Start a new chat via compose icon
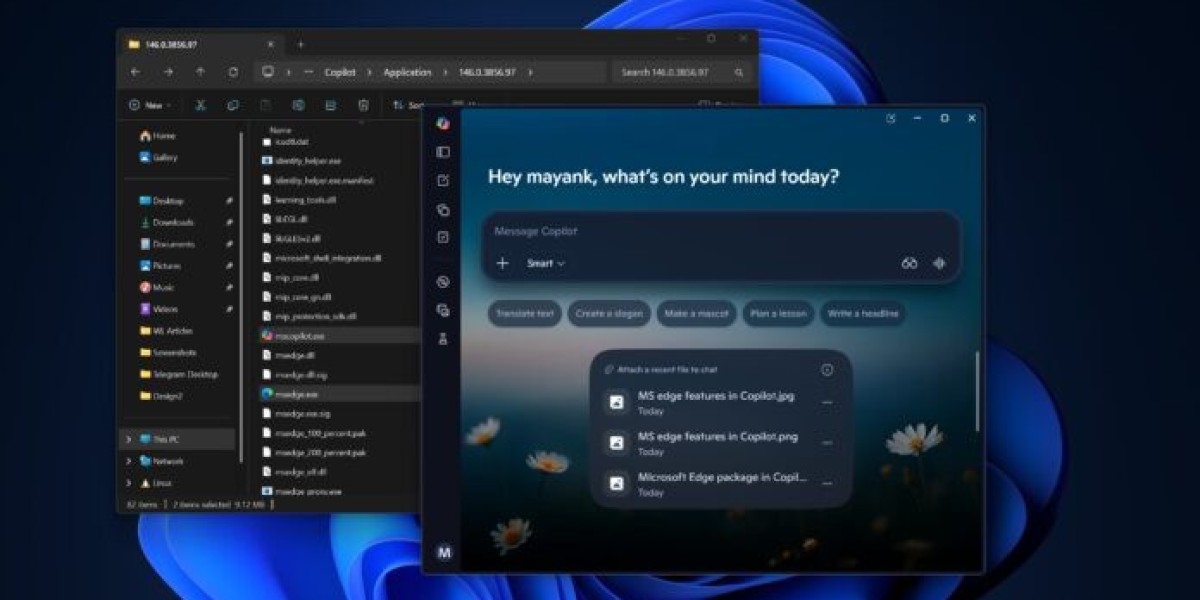The width and height of the screenshot is (1200, 600). click(443, 181)
